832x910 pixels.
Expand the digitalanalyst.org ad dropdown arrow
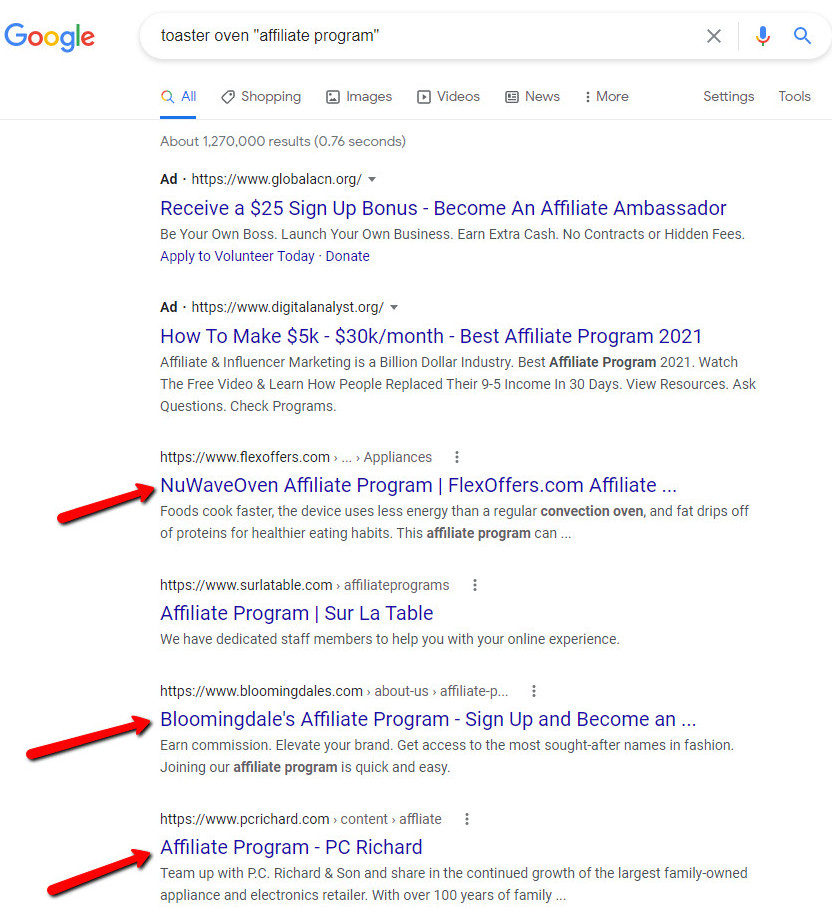pyautogui.click(x=394, y=307)
